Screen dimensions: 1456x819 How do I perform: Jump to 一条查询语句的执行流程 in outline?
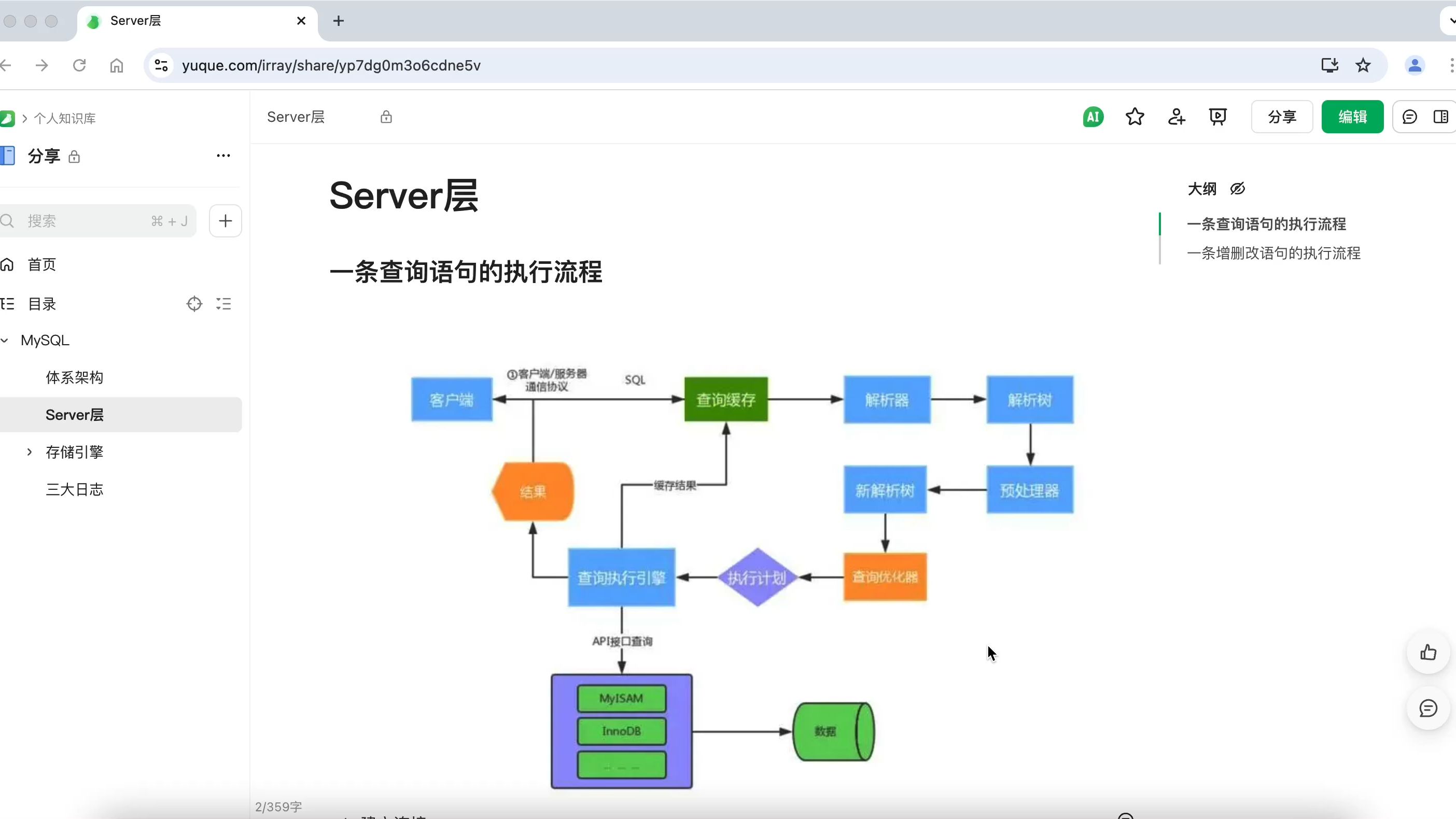click(1266, 224)
